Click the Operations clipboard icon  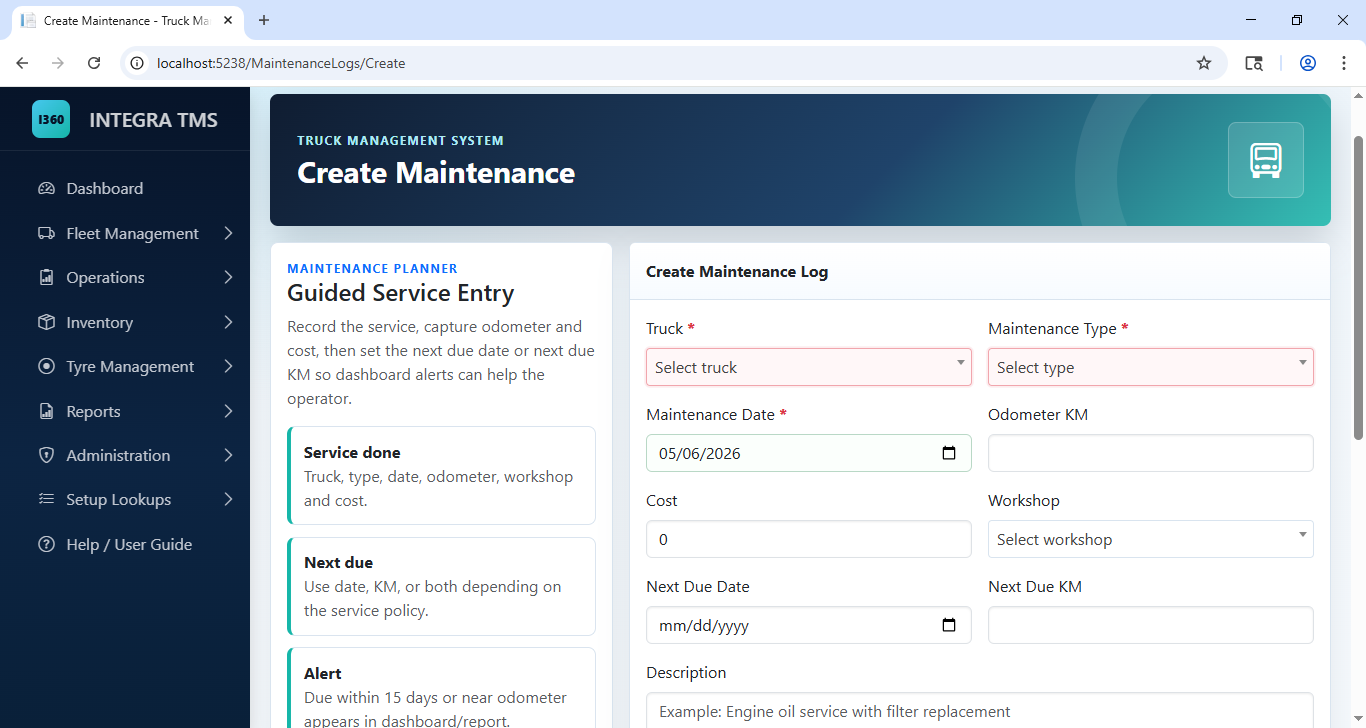46,278
